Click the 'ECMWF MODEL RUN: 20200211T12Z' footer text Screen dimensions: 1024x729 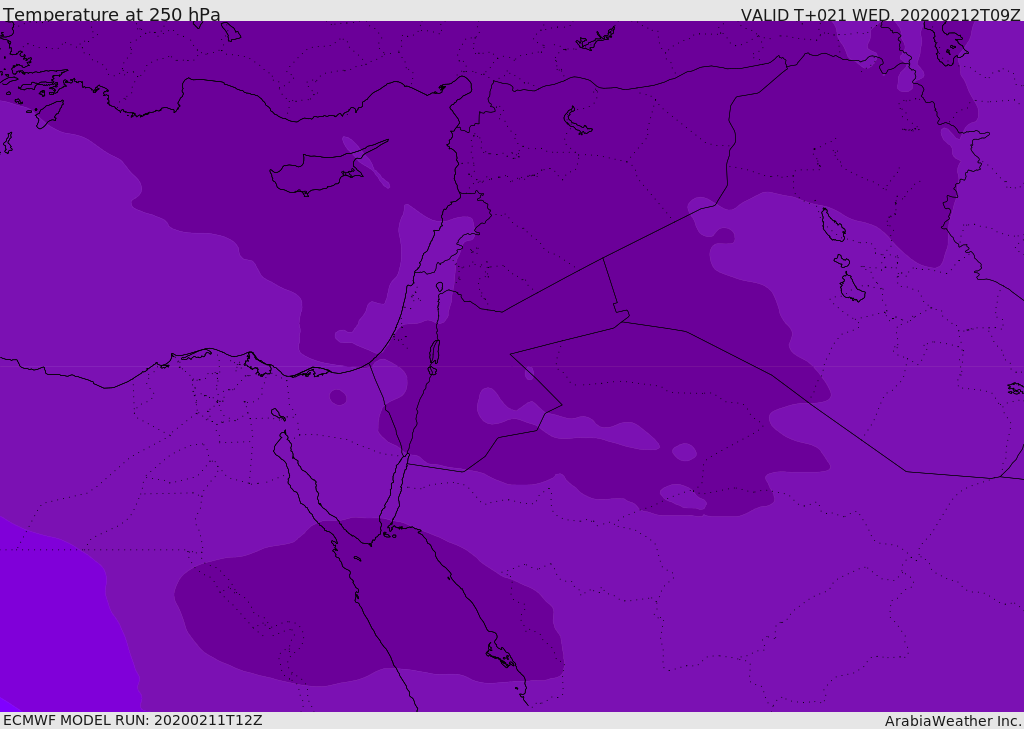pyautogui.click(x=133, y=720)
